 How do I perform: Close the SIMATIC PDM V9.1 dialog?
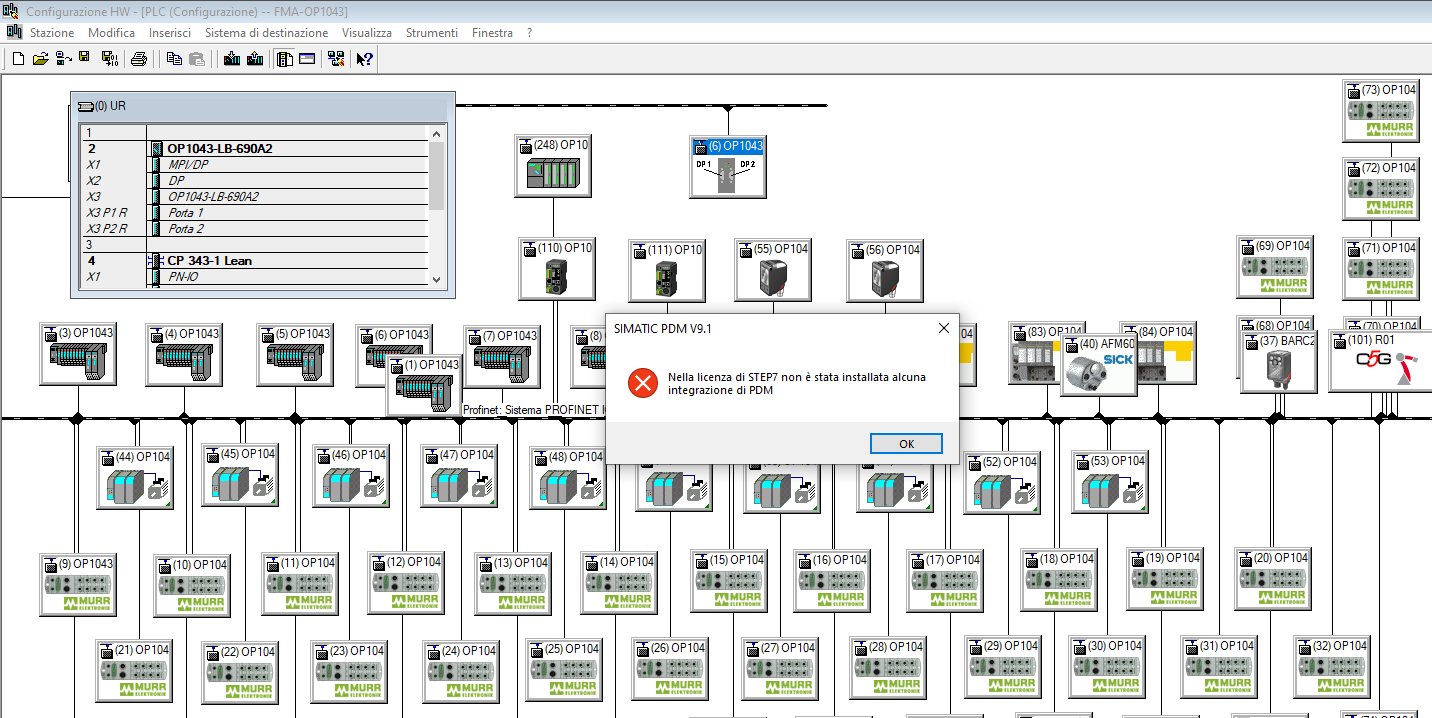pos(943,328)
